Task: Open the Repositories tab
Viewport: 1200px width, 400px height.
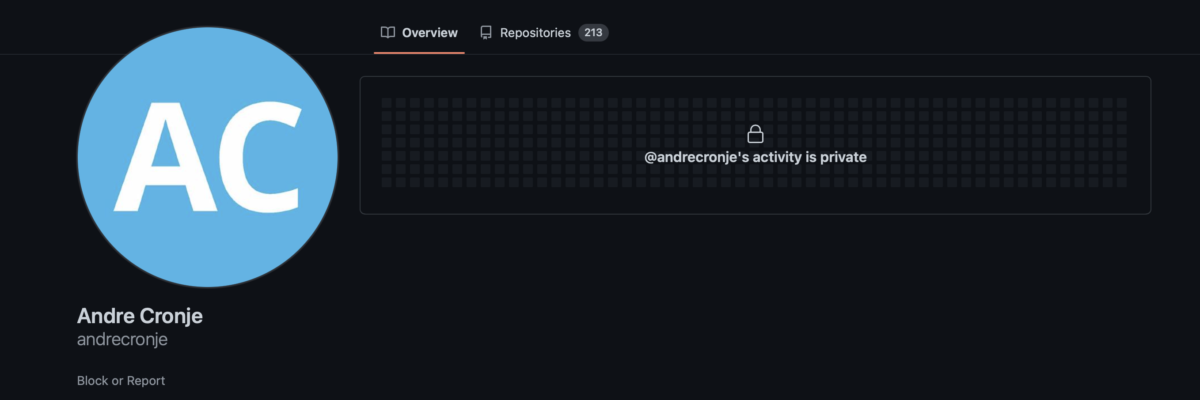Action: click(x=544, y=33)
